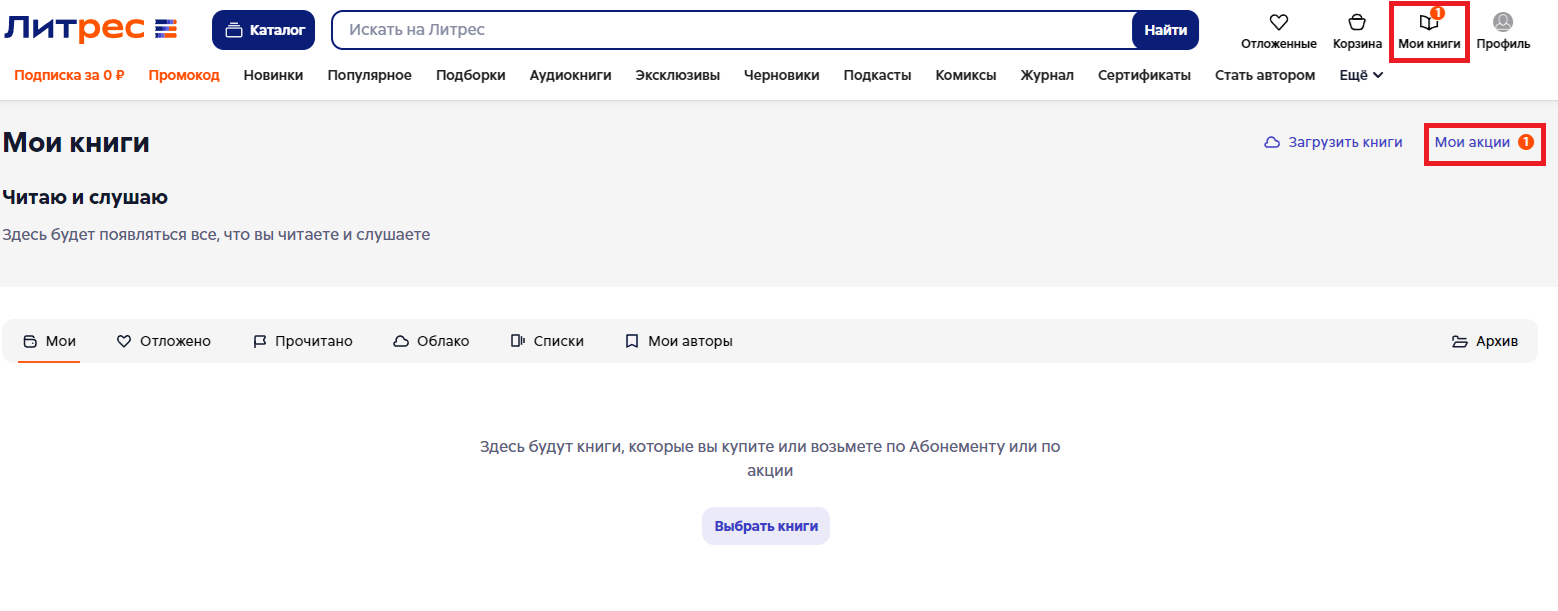
Task: Switch to the Списки tab
Action: pos(547,341)
